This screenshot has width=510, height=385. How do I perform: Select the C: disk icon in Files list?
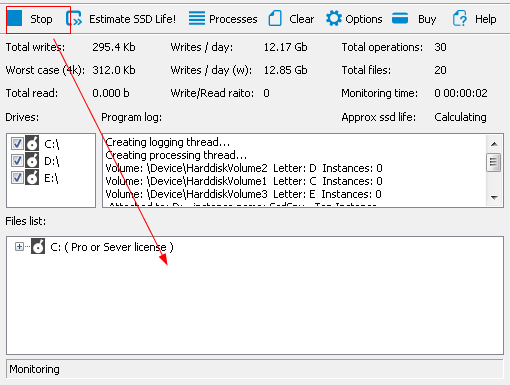(x=38, y=246)
